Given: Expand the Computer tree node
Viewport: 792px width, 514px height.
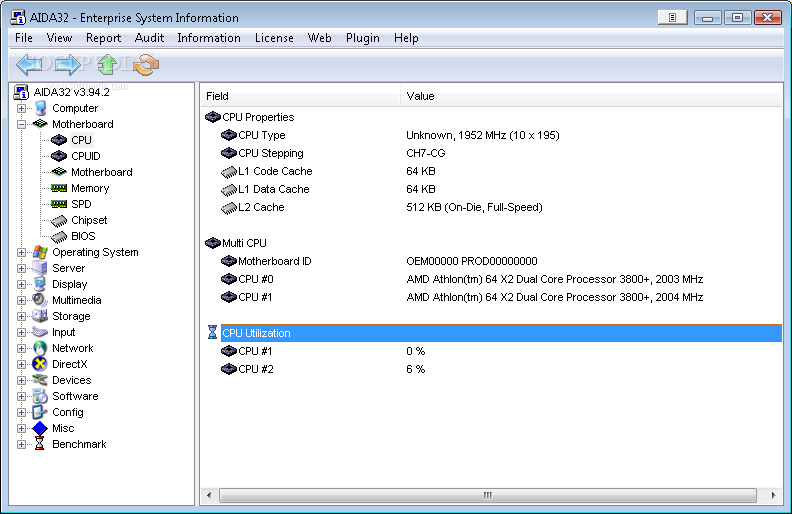Looking at the screenshot, I should (21, 108).
